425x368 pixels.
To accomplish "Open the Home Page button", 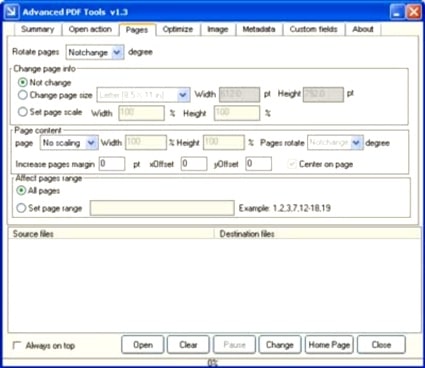I will (x=329, y=345).
